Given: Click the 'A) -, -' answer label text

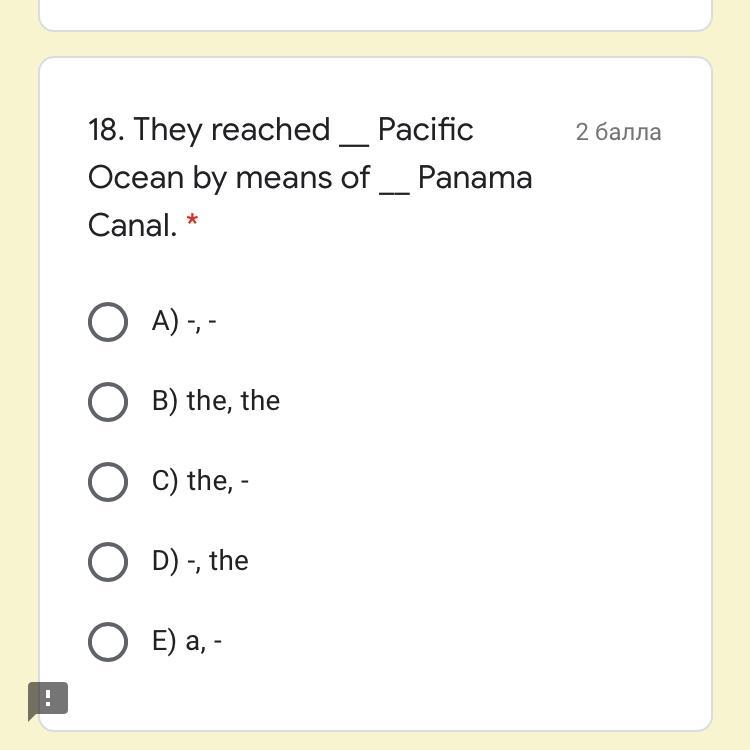Looking at the screenshot, I should tap(184, 321).
